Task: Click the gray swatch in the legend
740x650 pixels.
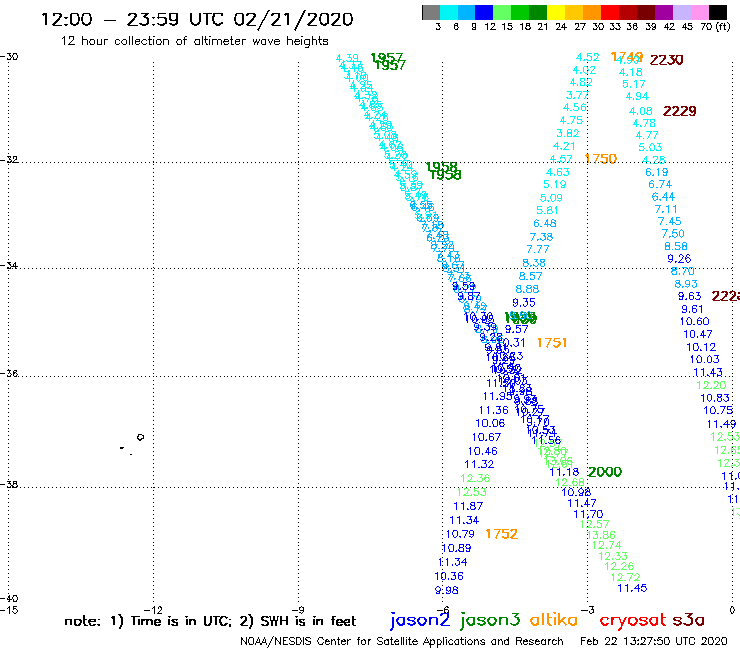Action: [x=431, y=13]
